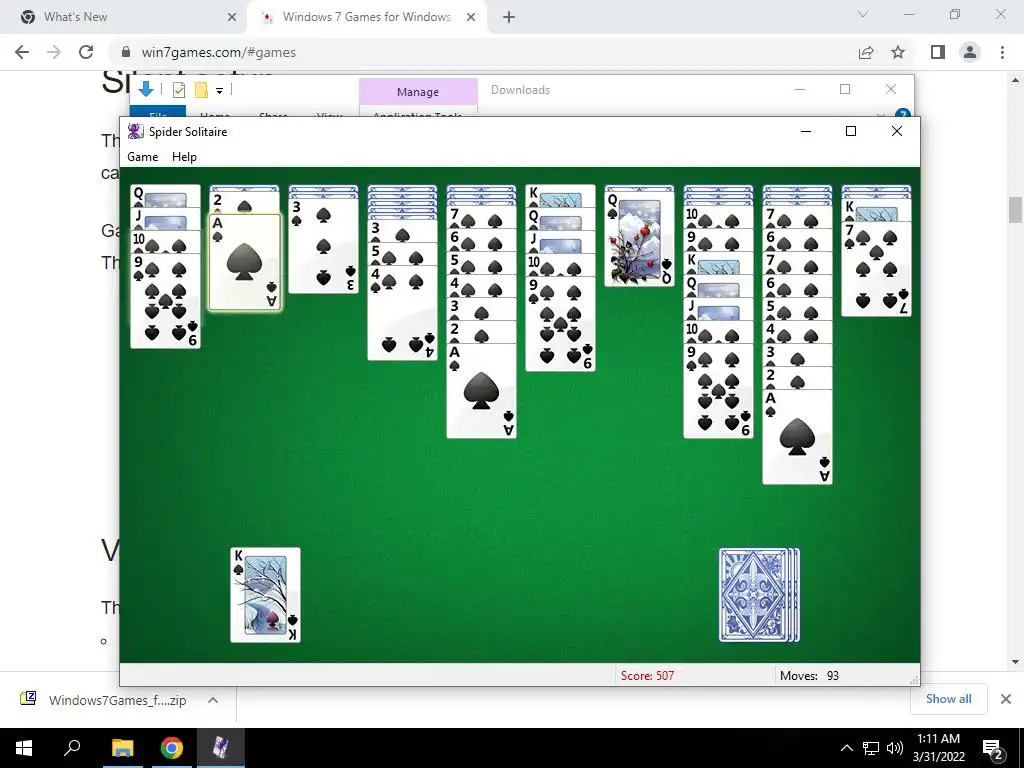Deal new cards from the stock pile
Screen dimensions: 1024x768
tap(759, 595)
